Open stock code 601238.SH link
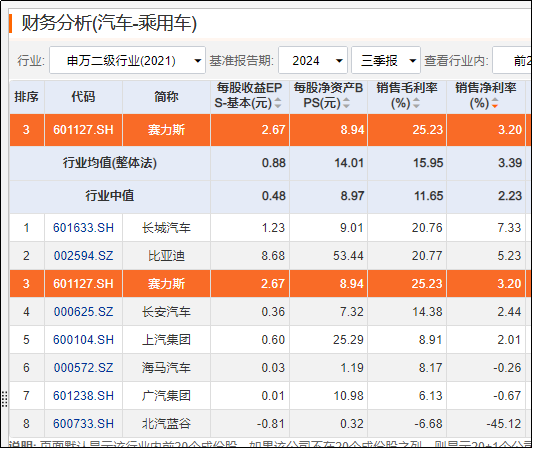 (83, 396)
